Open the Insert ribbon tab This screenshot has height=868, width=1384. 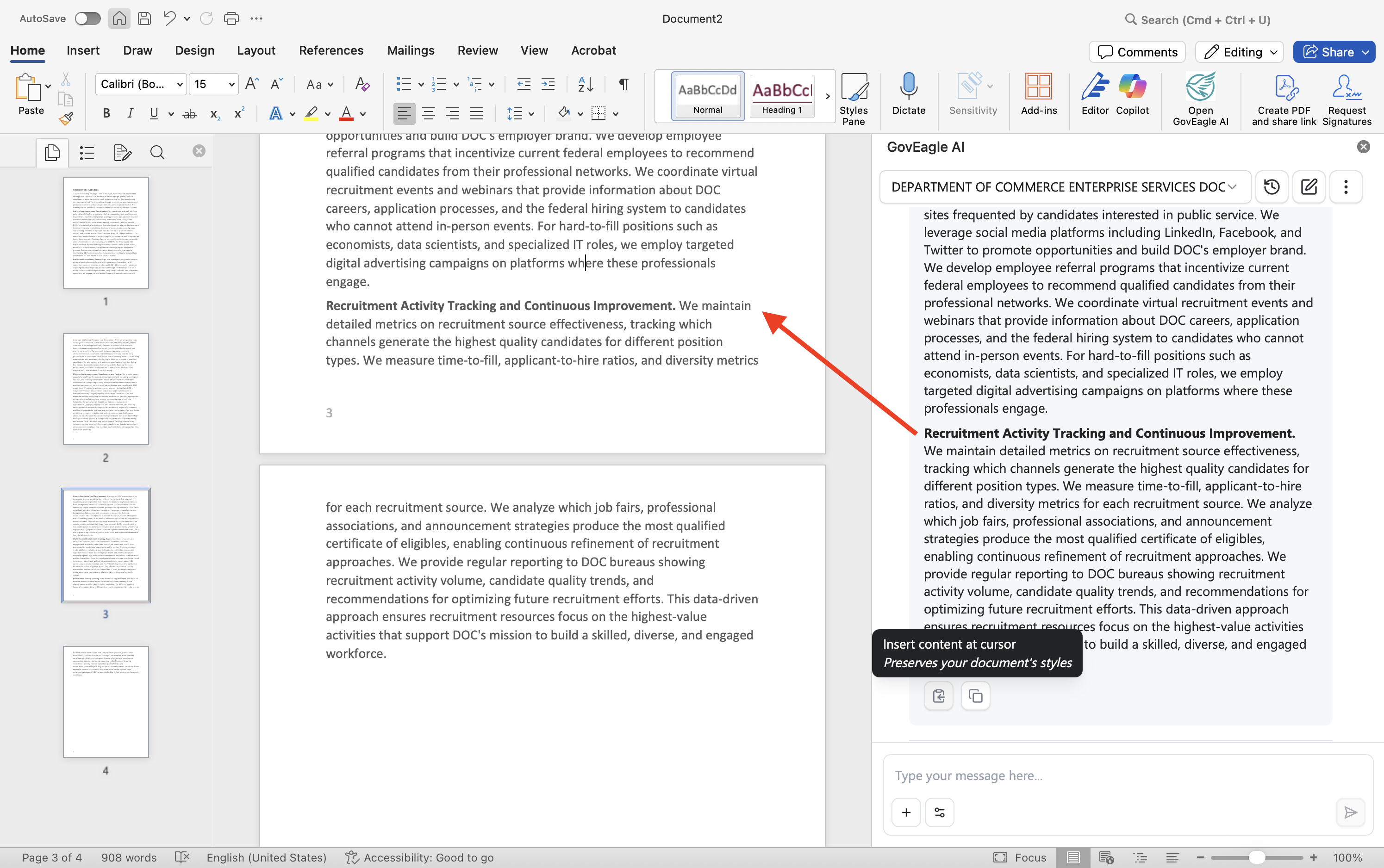pyautogui.click(x=83, y=50)
